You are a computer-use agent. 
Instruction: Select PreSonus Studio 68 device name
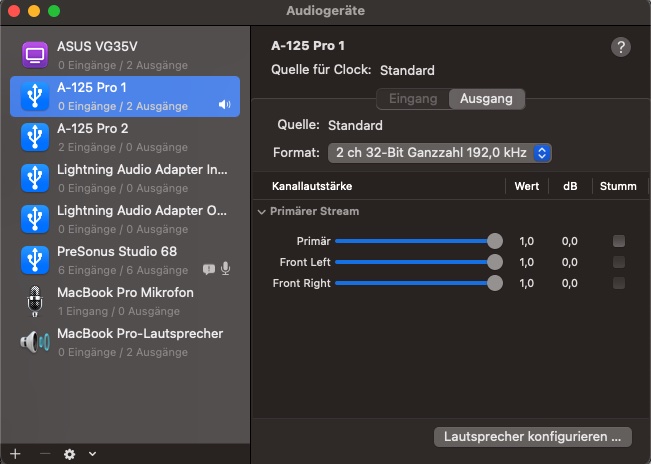coord(117,252)
